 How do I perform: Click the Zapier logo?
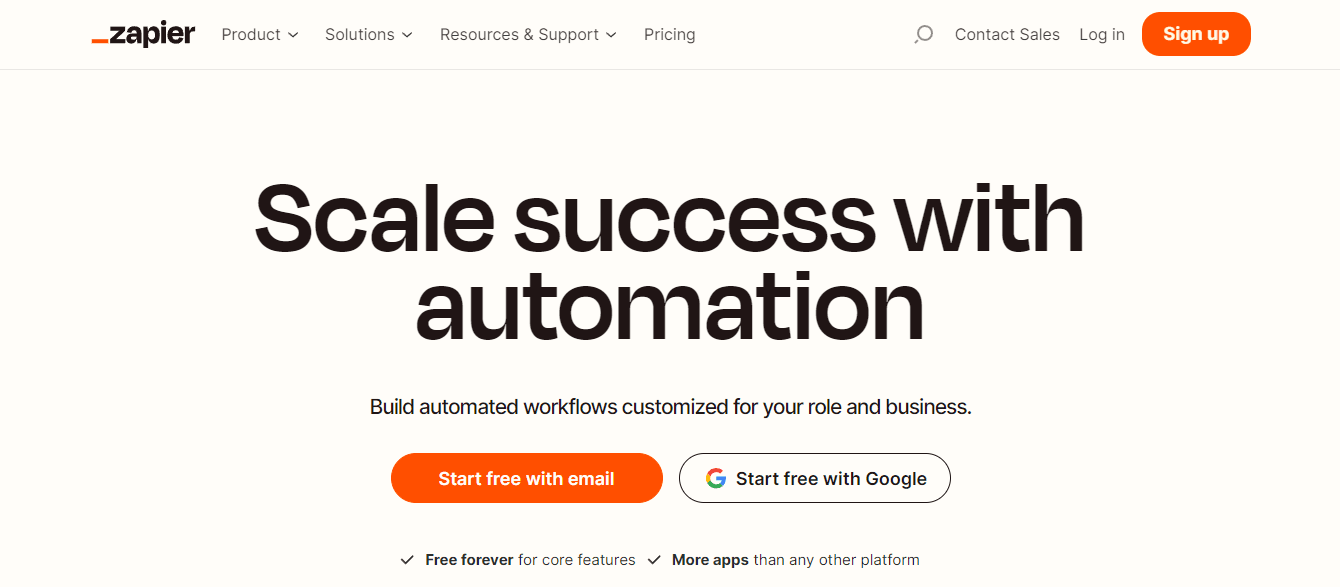[x=143, y=33]
